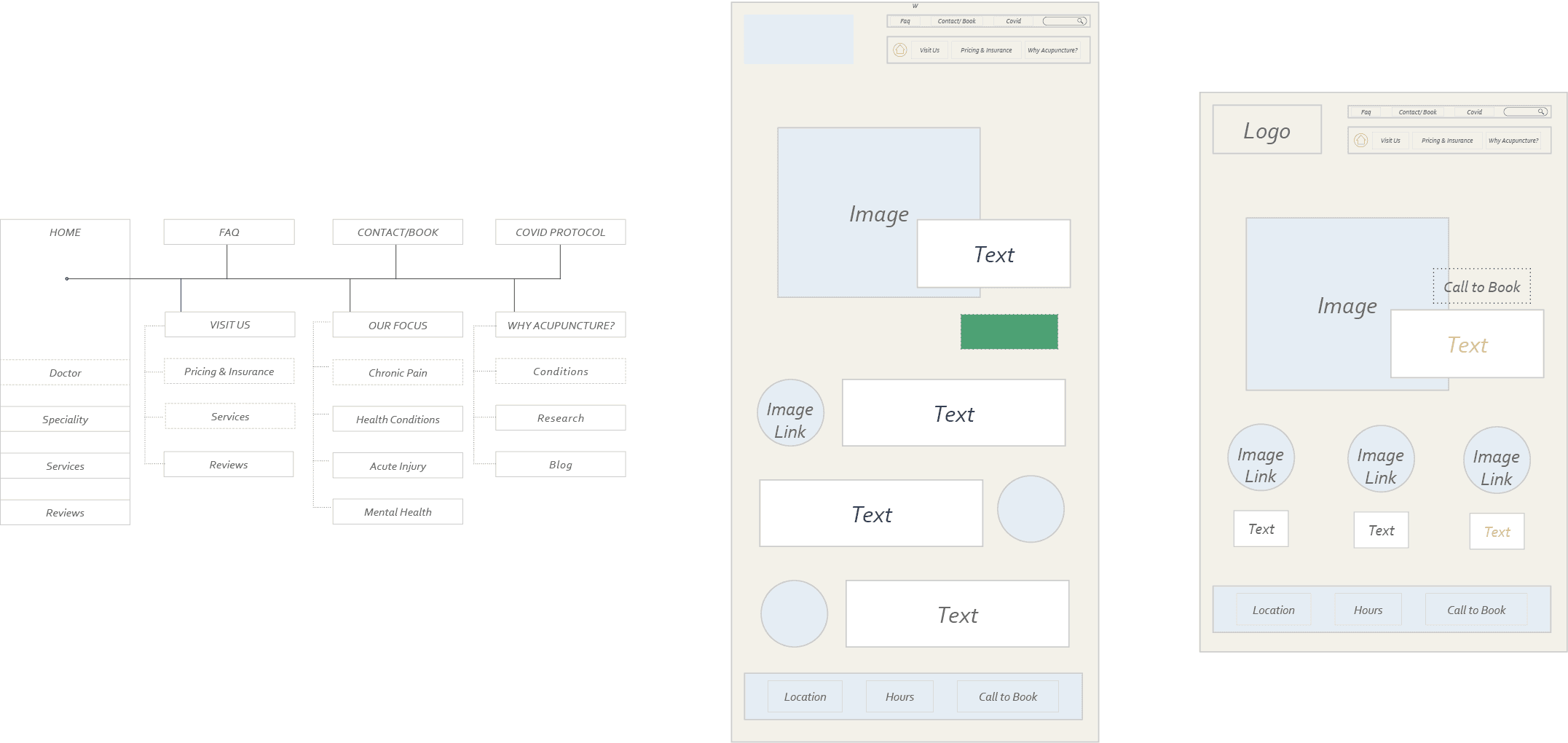Screen dimensions: 1568x743
Task: Click the Health Conditions box
Action: click(398, 419)
